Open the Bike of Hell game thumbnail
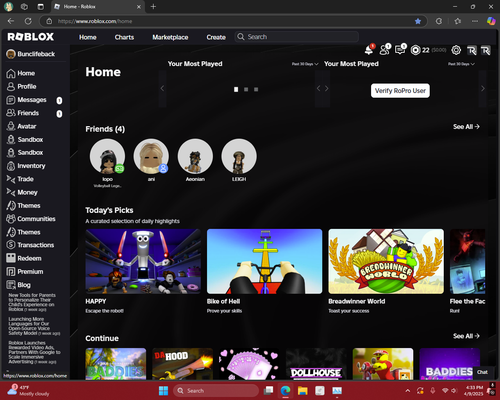This screenshot has height=400, width=500. tap(265, 261)
